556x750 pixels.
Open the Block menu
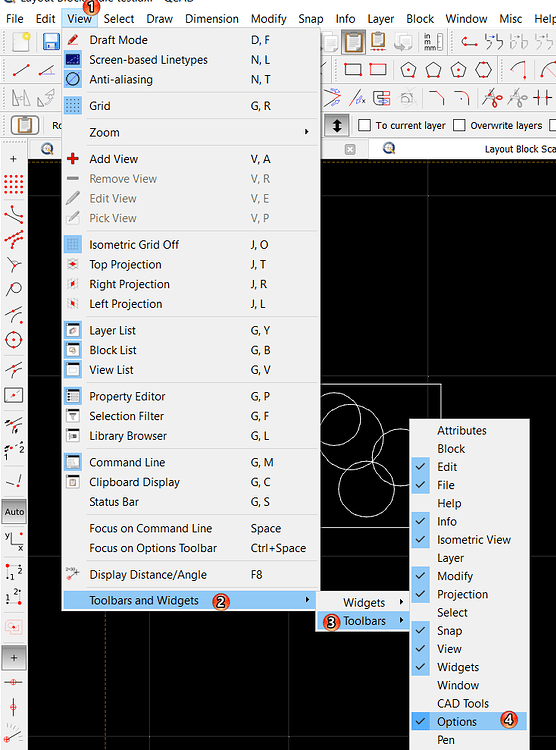420,19
